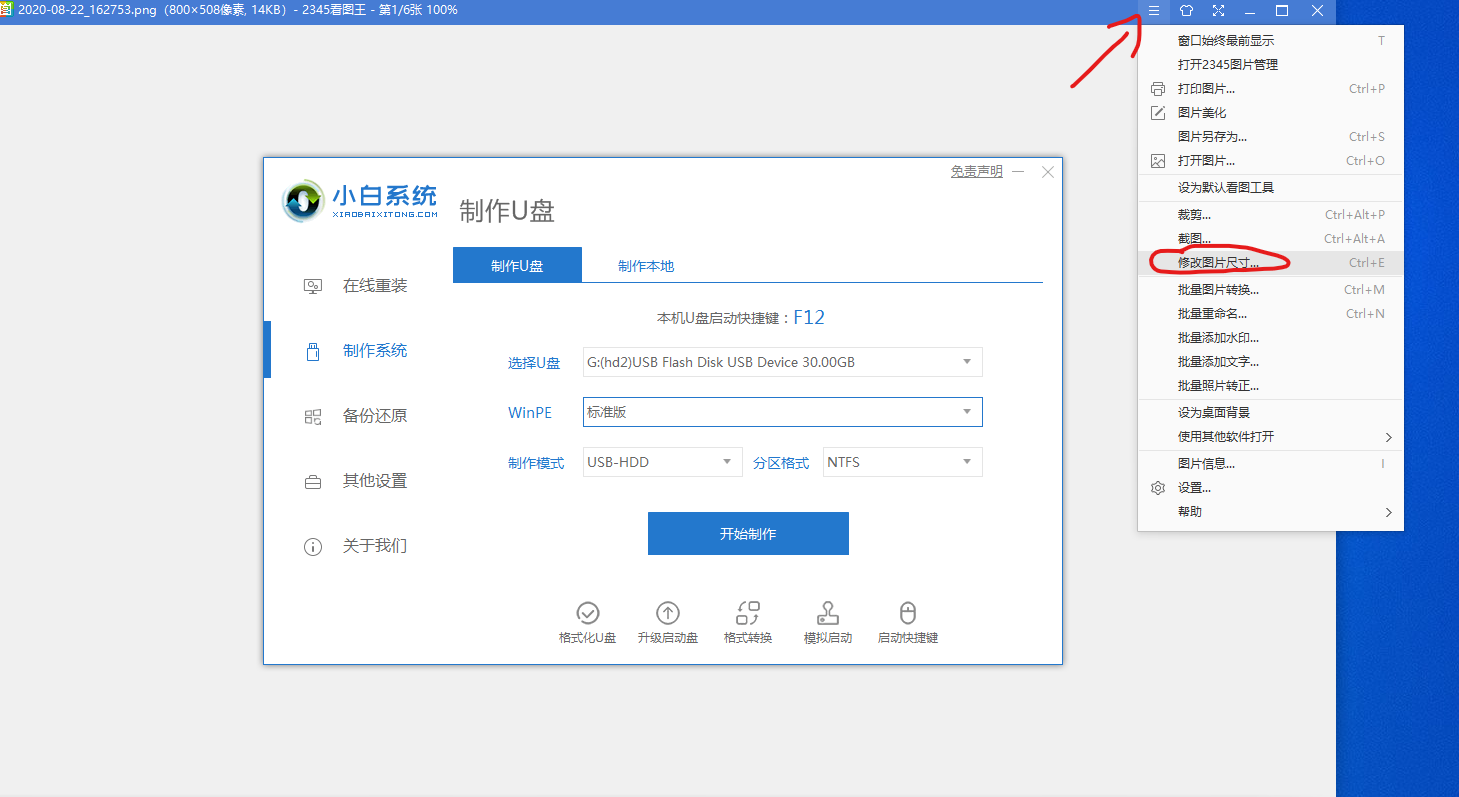Open the 启动快捷键 mouse icon

[x=907, y=613]
